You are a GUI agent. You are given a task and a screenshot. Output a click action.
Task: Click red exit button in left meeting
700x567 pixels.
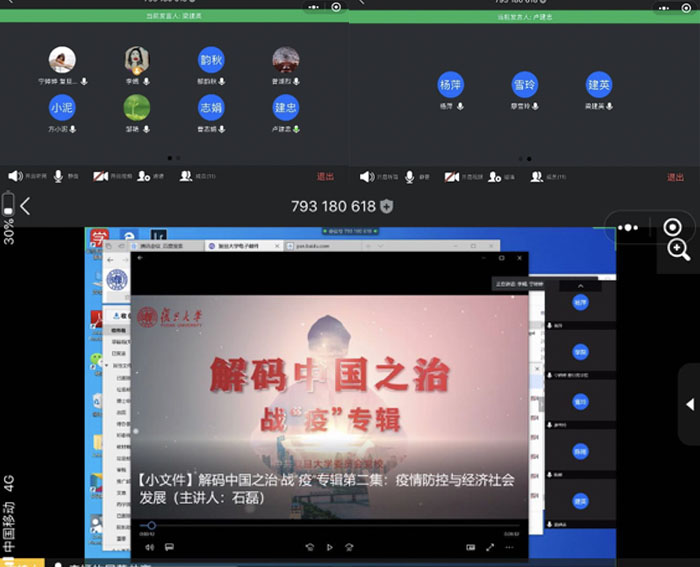click(x=325, y=177)
